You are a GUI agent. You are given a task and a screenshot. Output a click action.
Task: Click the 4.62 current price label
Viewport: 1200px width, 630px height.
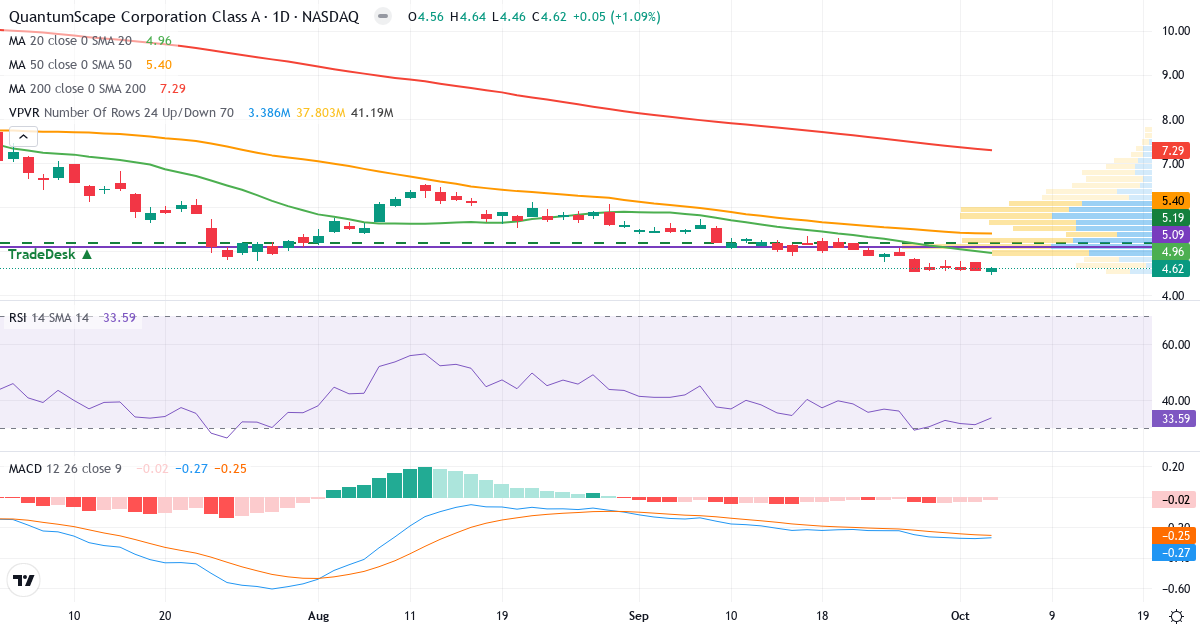[x=1170, y=268]
